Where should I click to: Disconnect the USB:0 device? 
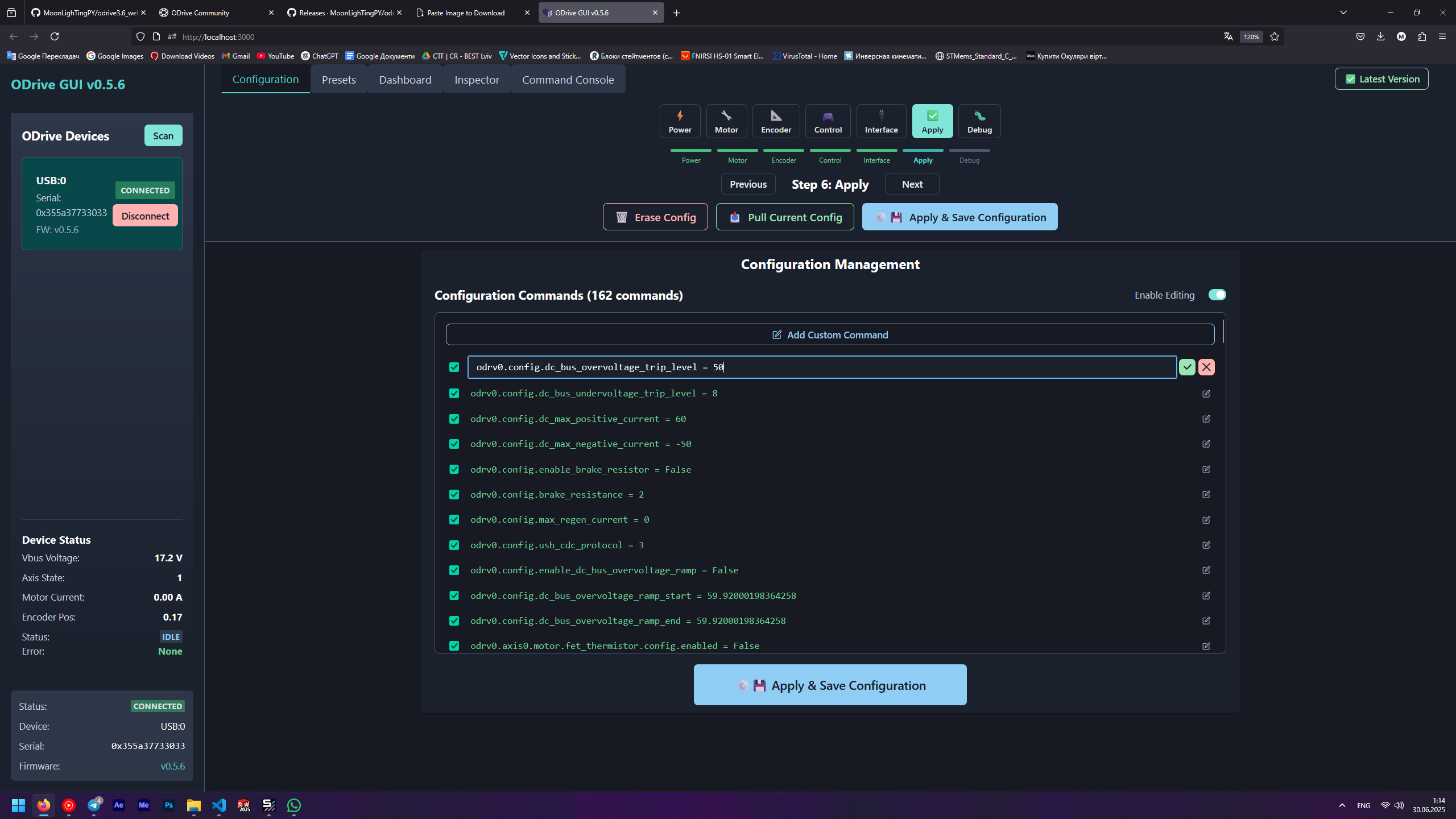[x=145, y=216]
